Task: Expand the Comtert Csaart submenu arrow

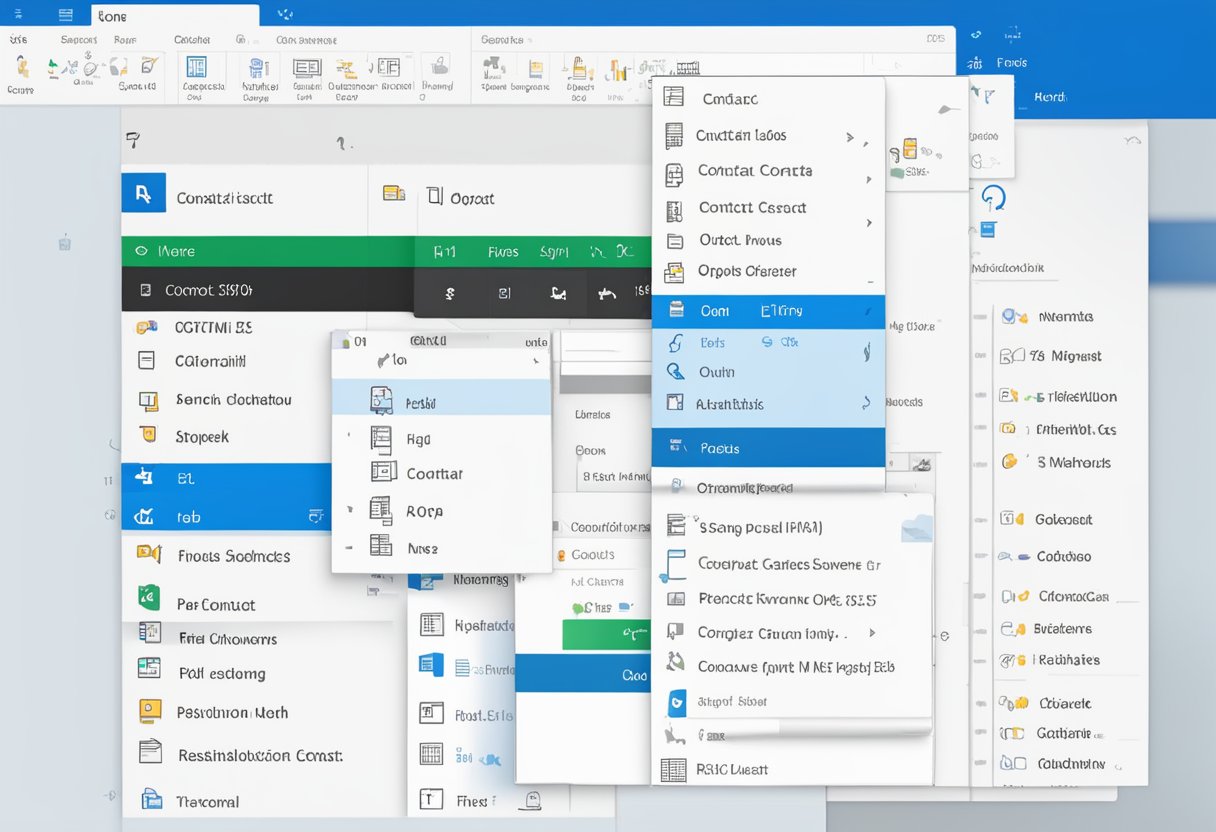Action: [x=869, y=222]
